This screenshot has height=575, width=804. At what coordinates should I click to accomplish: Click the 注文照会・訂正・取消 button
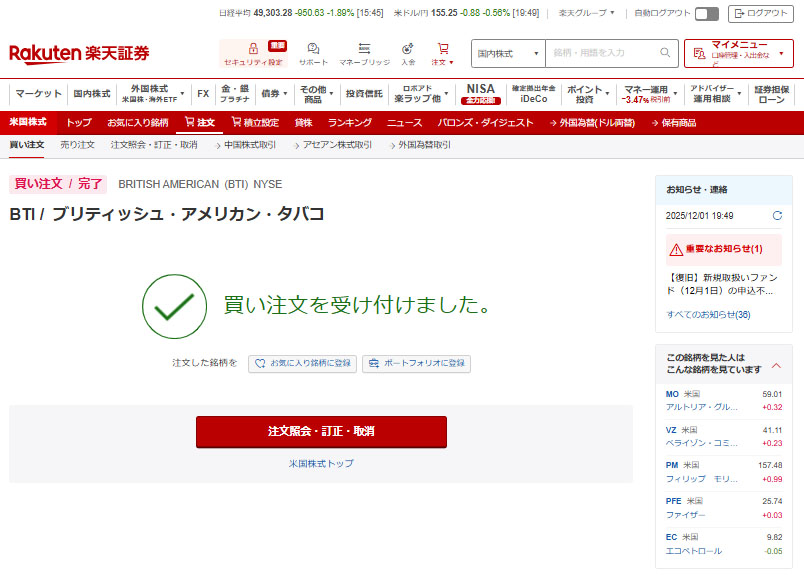tap(321, 431)
